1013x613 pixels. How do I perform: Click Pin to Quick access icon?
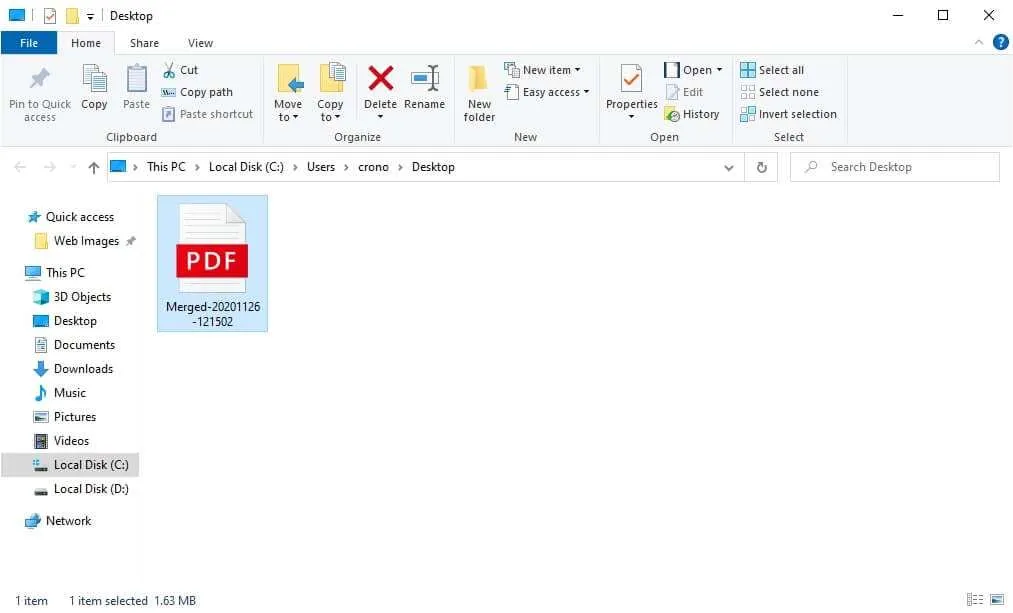[x=39, y=78]
